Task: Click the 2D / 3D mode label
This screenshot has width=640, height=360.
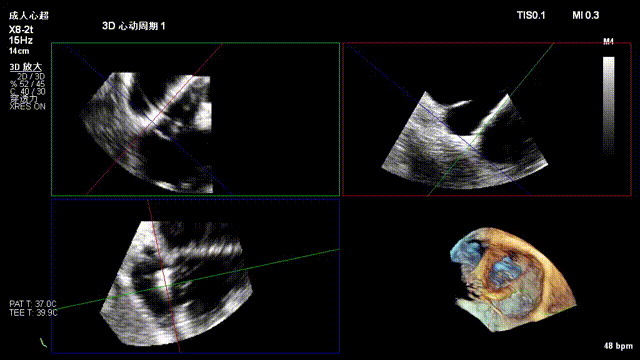Action: (31, 76)
